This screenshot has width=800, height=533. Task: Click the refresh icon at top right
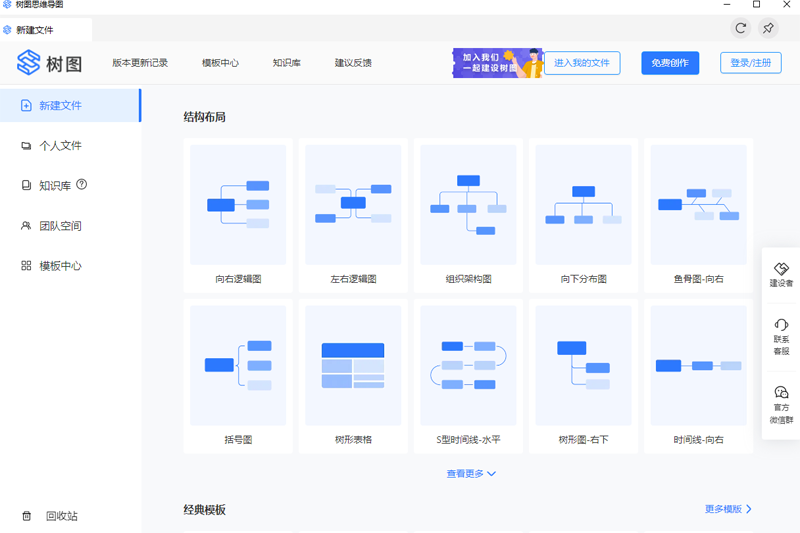(x=740, y=28)
